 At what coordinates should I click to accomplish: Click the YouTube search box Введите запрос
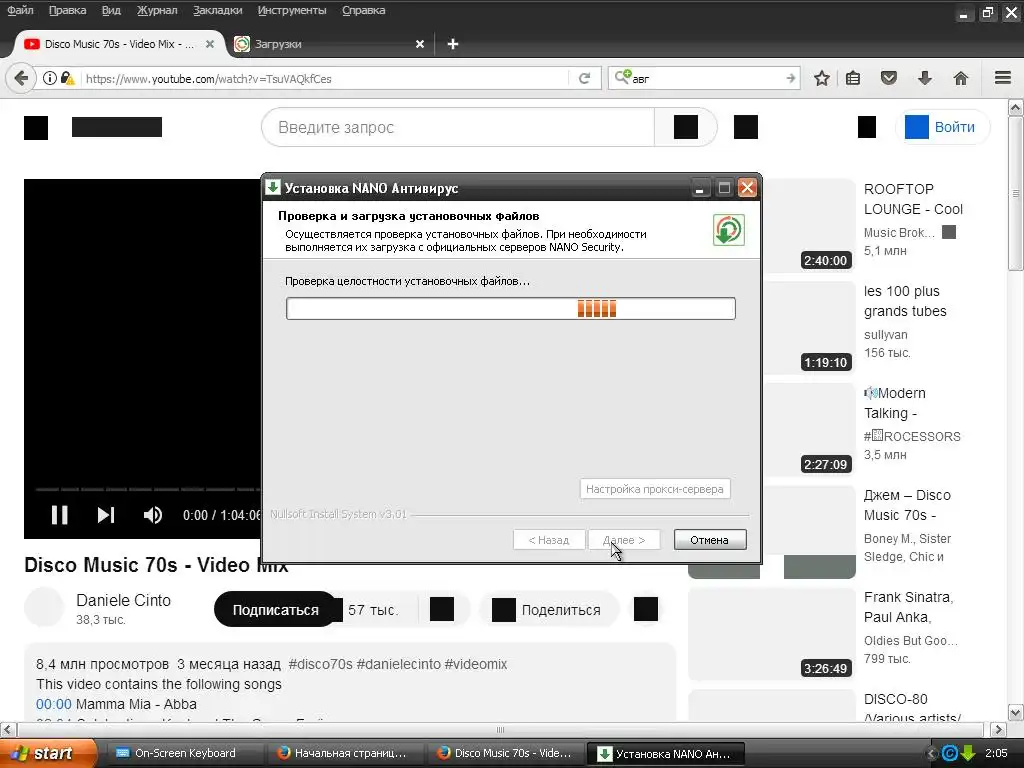coord(458,127)
